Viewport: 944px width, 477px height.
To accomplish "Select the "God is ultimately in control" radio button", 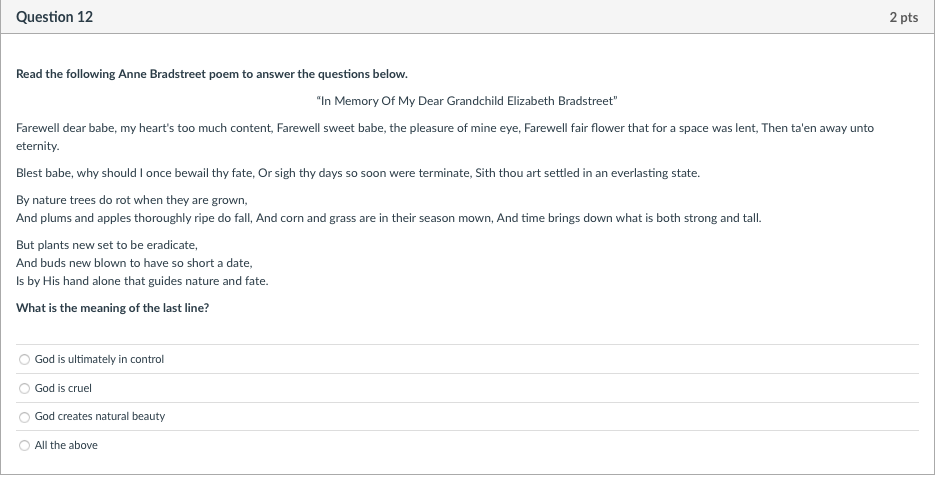I will tap(24, 360).
